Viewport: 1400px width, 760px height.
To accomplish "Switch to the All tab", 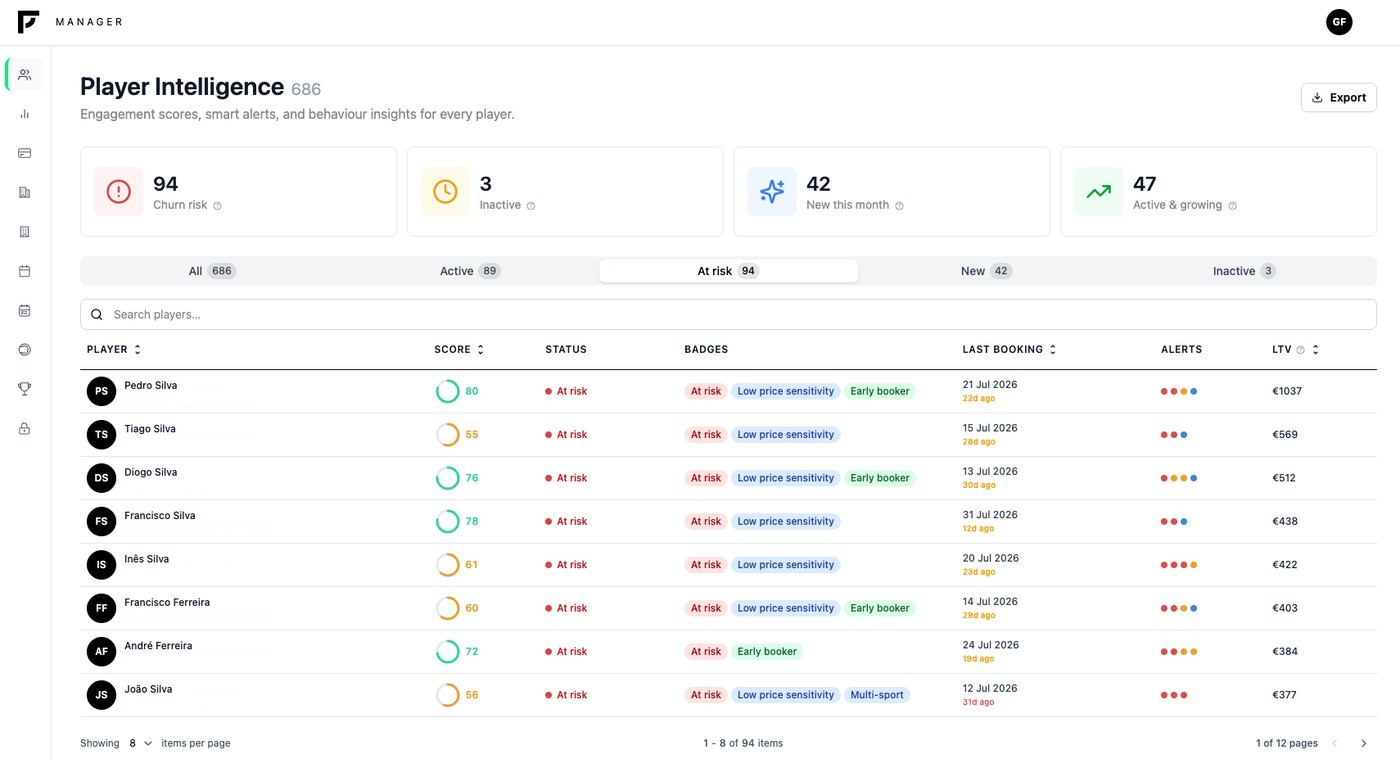I will click(212, 271).
